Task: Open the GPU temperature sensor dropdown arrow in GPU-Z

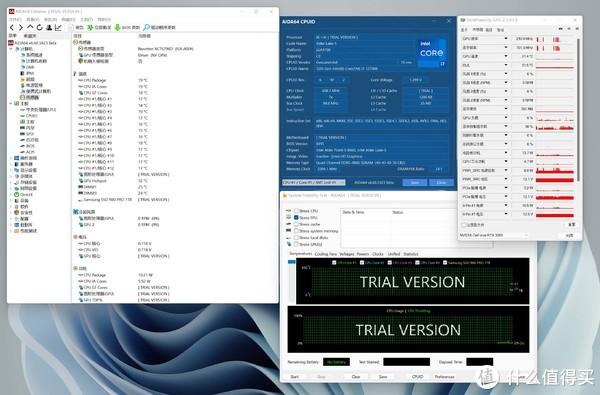Action: (x=506, y=56)
